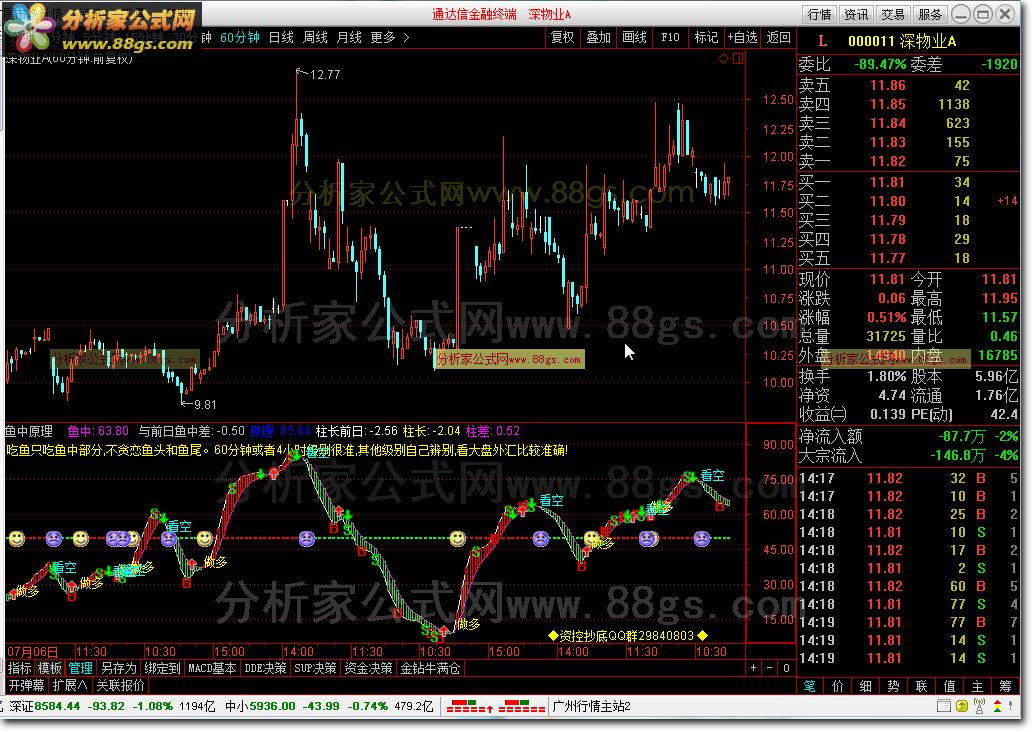Select 金钻牛满仓 indicator template
1034x732 pixels.
click(x=431, y=668)
